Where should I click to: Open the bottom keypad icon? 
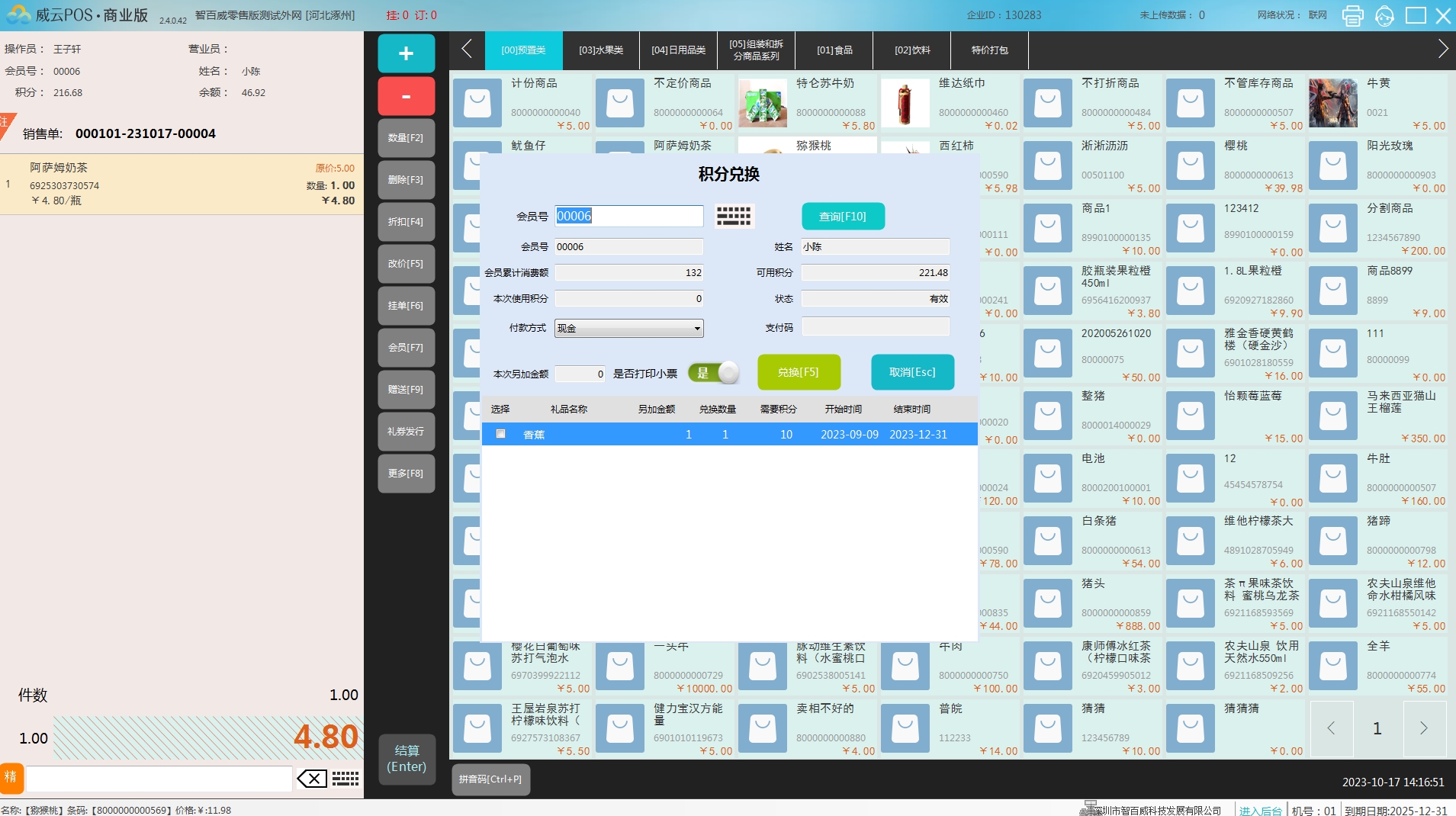click(x=346, y=779)
